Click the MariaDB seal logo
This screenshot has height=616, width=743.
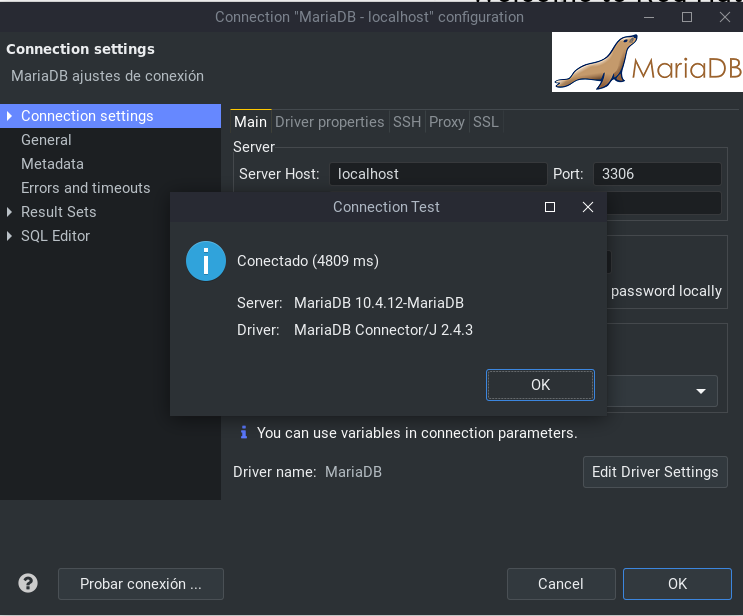[x=647, y=62]
